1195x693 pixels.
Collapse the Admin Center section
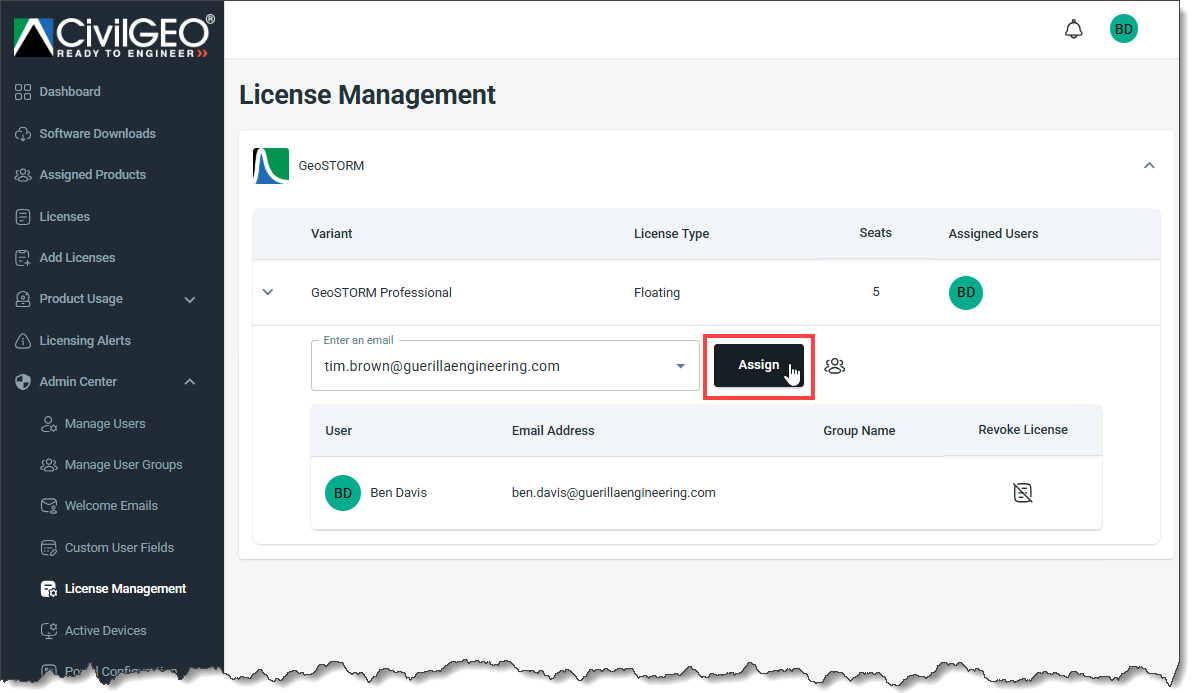pos(189,381)
